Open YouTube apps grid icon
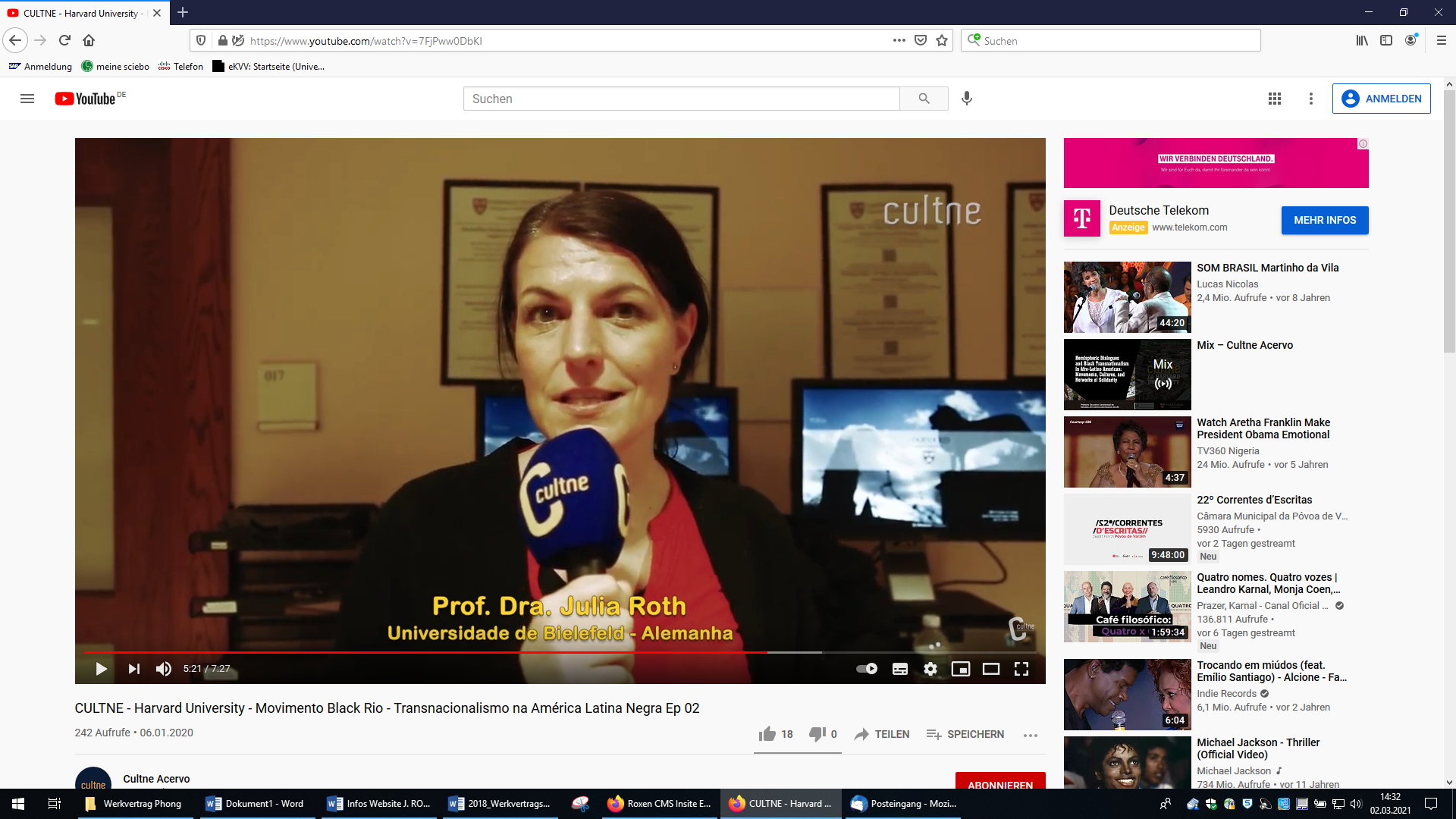 [1275, 99]
